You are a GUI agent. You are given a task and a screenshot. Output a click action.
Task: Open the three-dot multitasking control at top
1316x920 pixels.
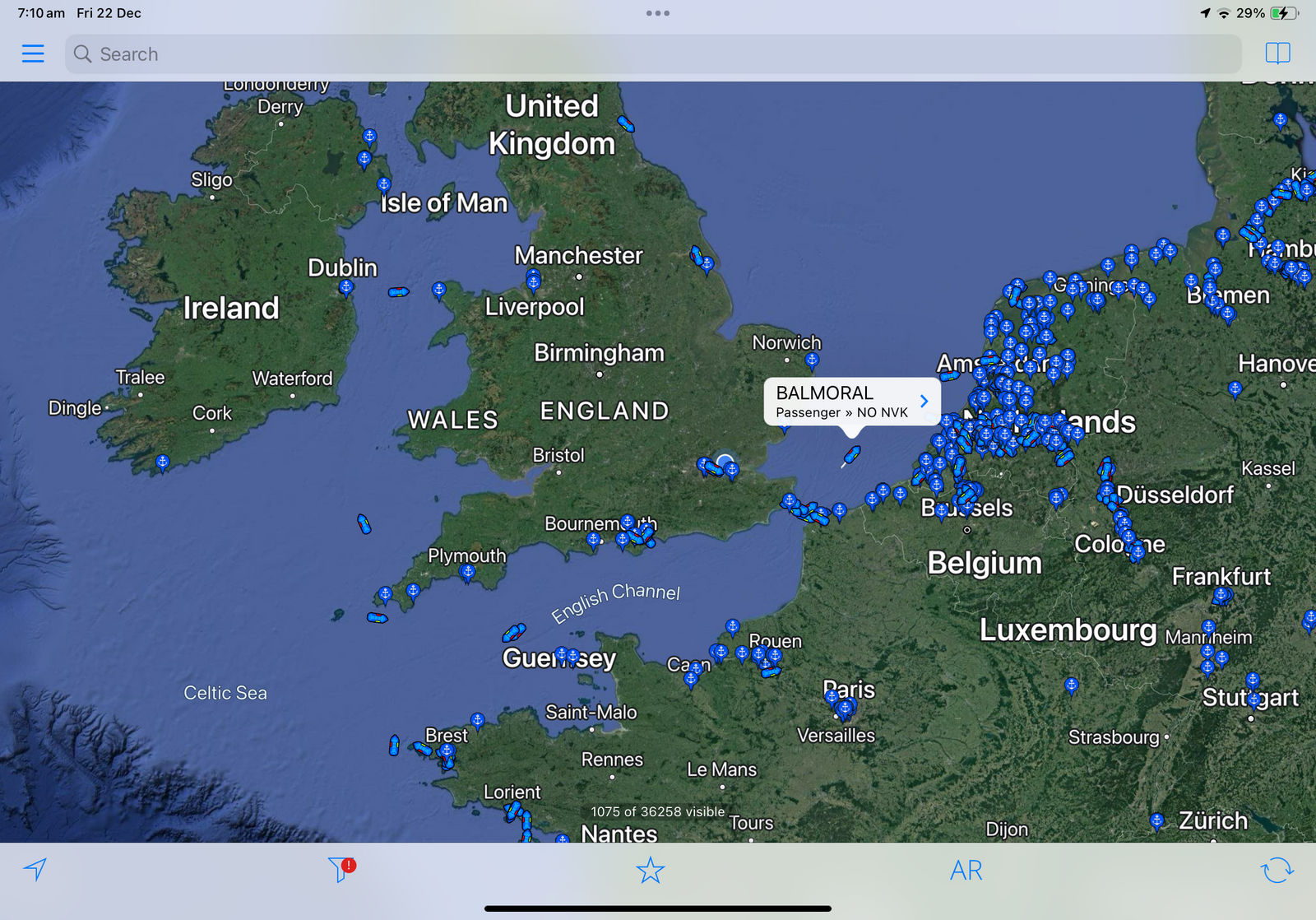[x=657, y=13]
